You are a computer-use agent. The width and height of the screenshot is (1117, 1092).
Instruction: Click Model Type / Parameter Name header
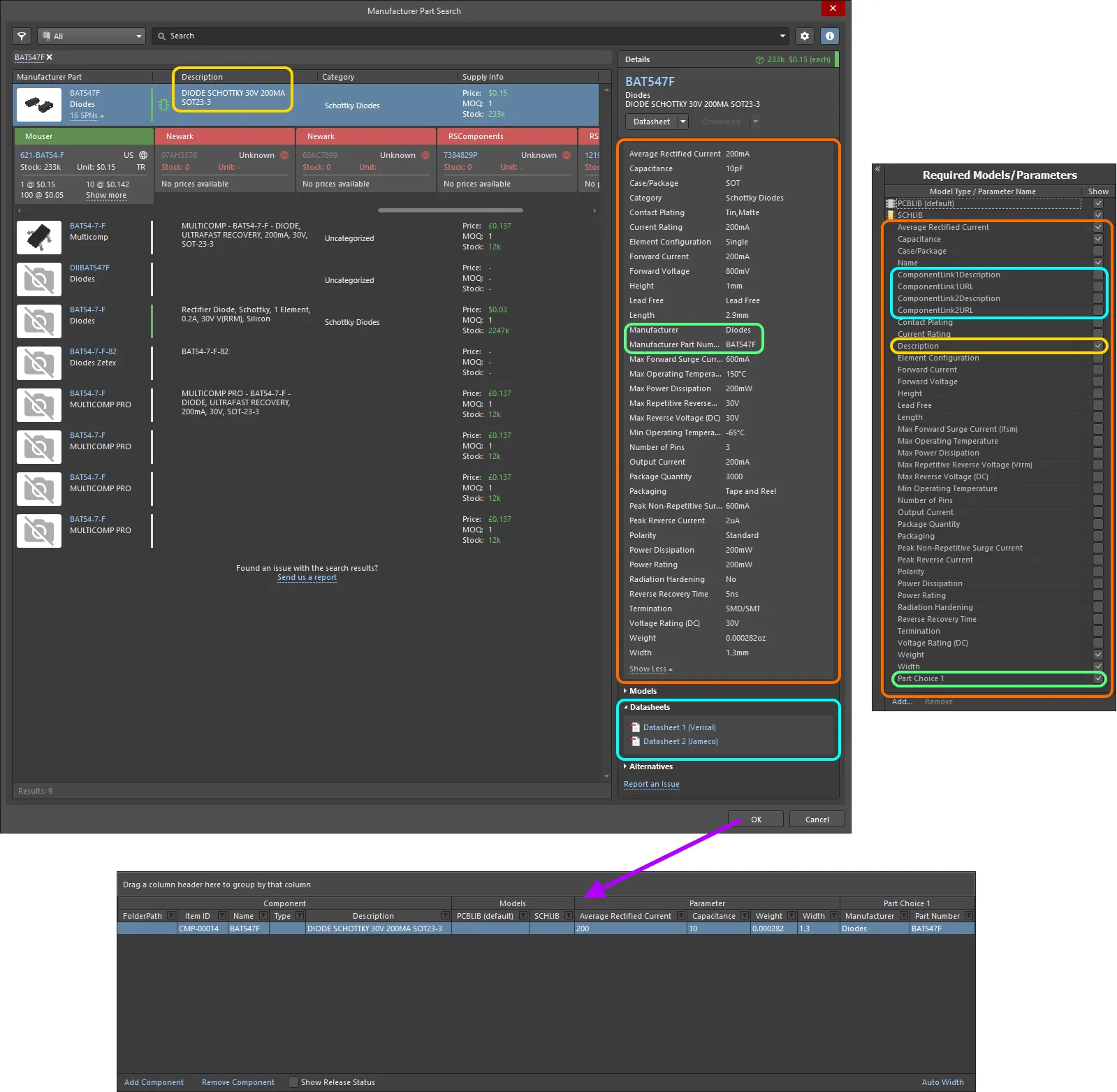982,191
